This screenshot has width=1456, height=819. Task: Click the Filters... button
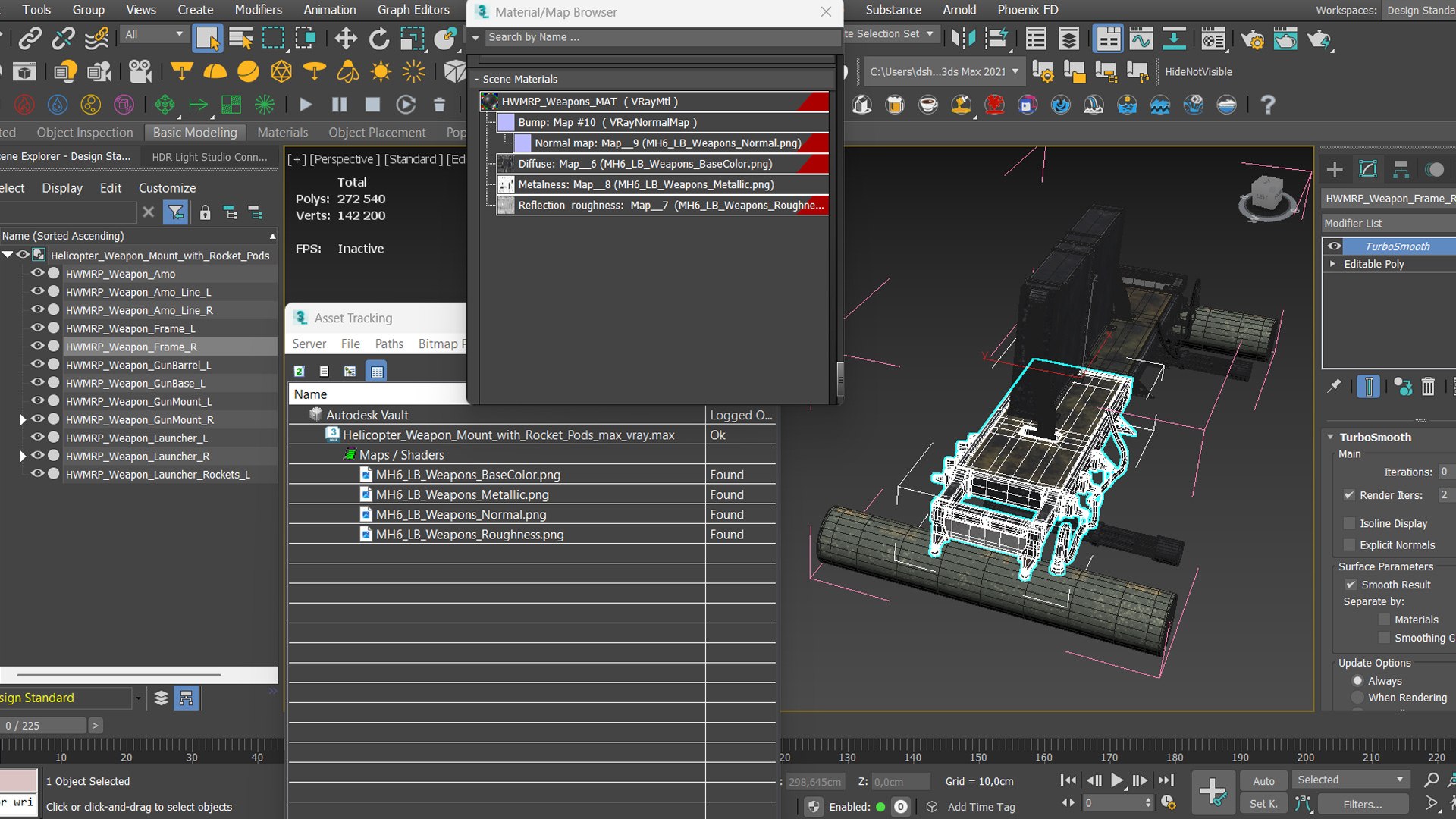[1363, 804]
